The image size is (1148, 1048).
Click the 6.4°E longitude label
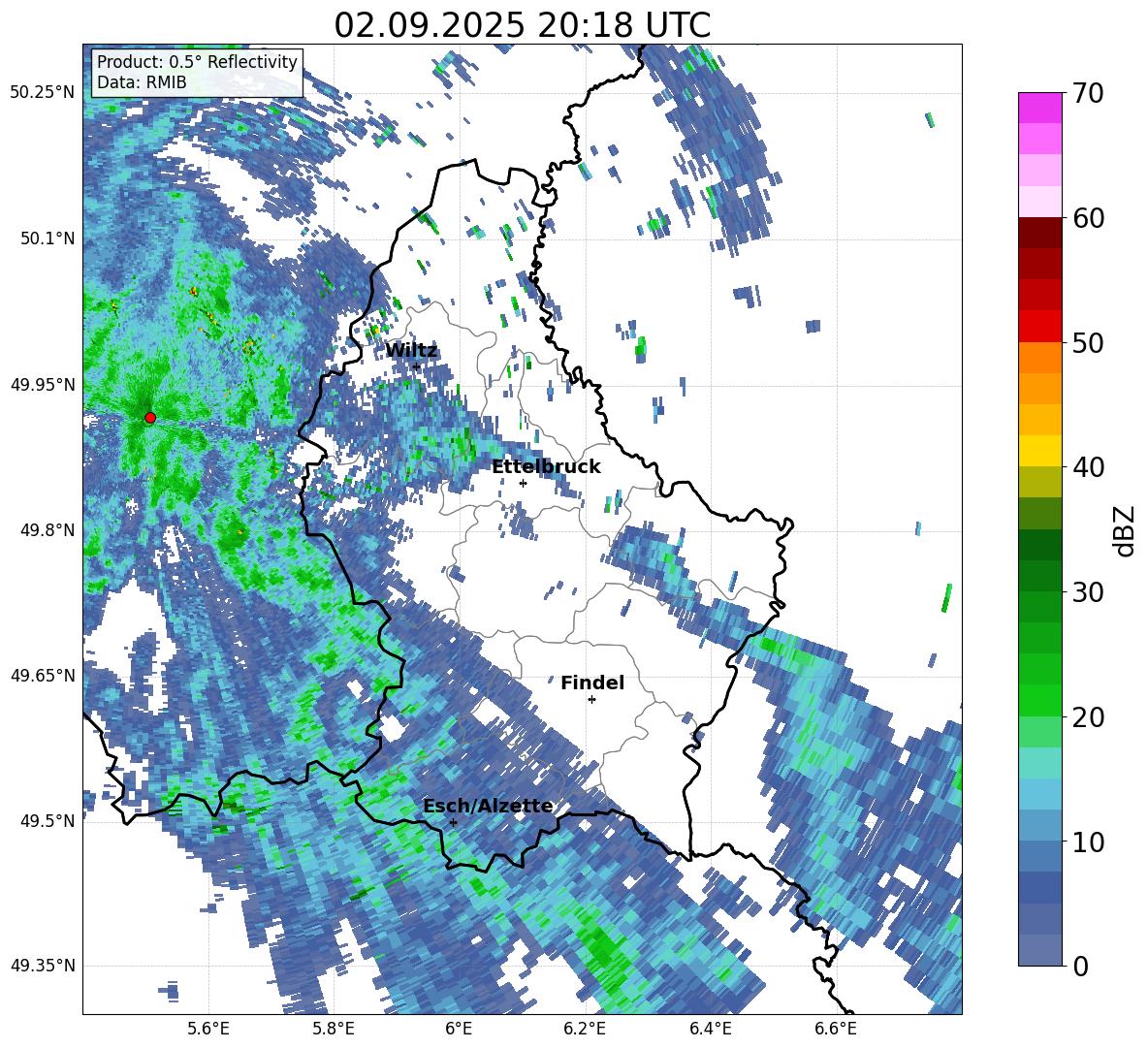coord(710,1029)
